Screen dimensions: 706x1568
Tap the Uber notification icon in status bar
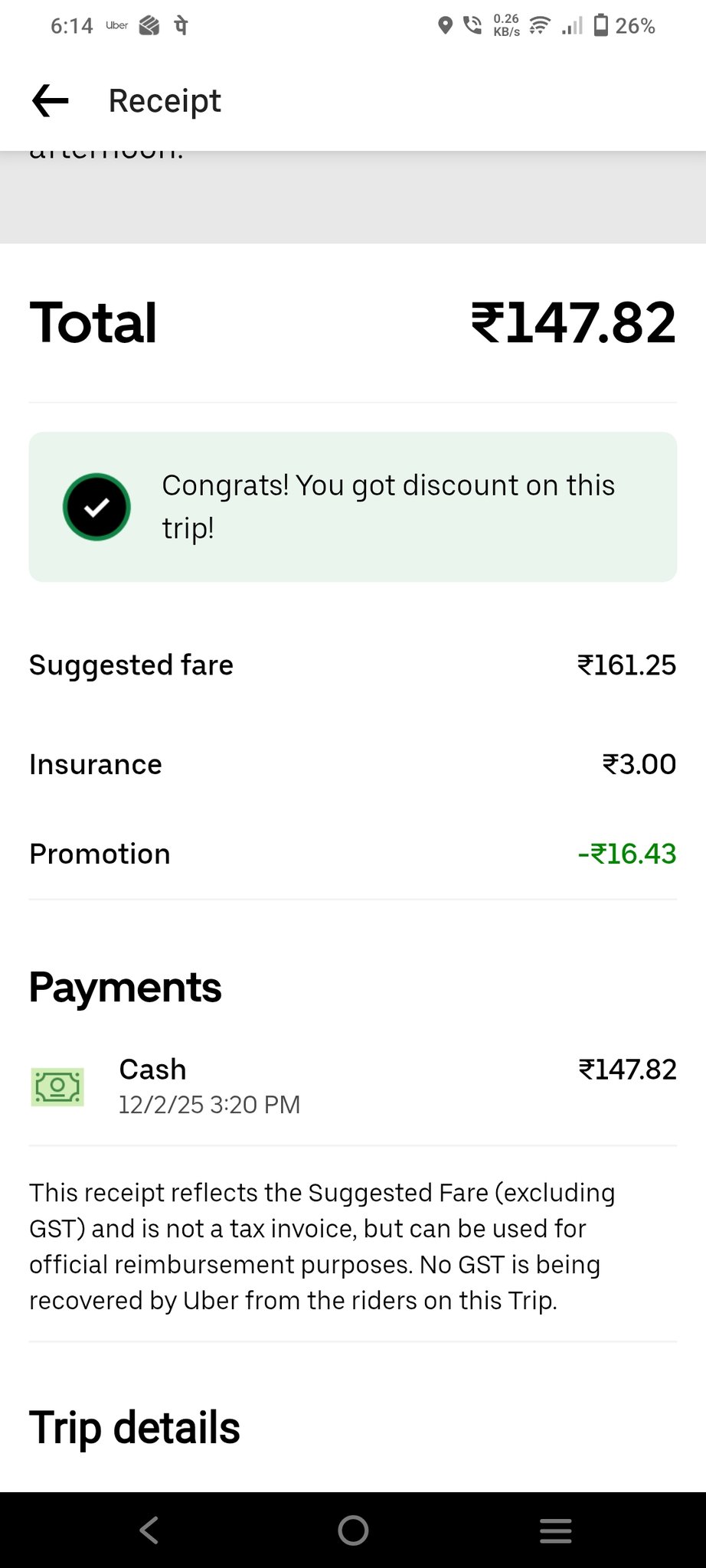pyautogui.click(x=116, y=25)
